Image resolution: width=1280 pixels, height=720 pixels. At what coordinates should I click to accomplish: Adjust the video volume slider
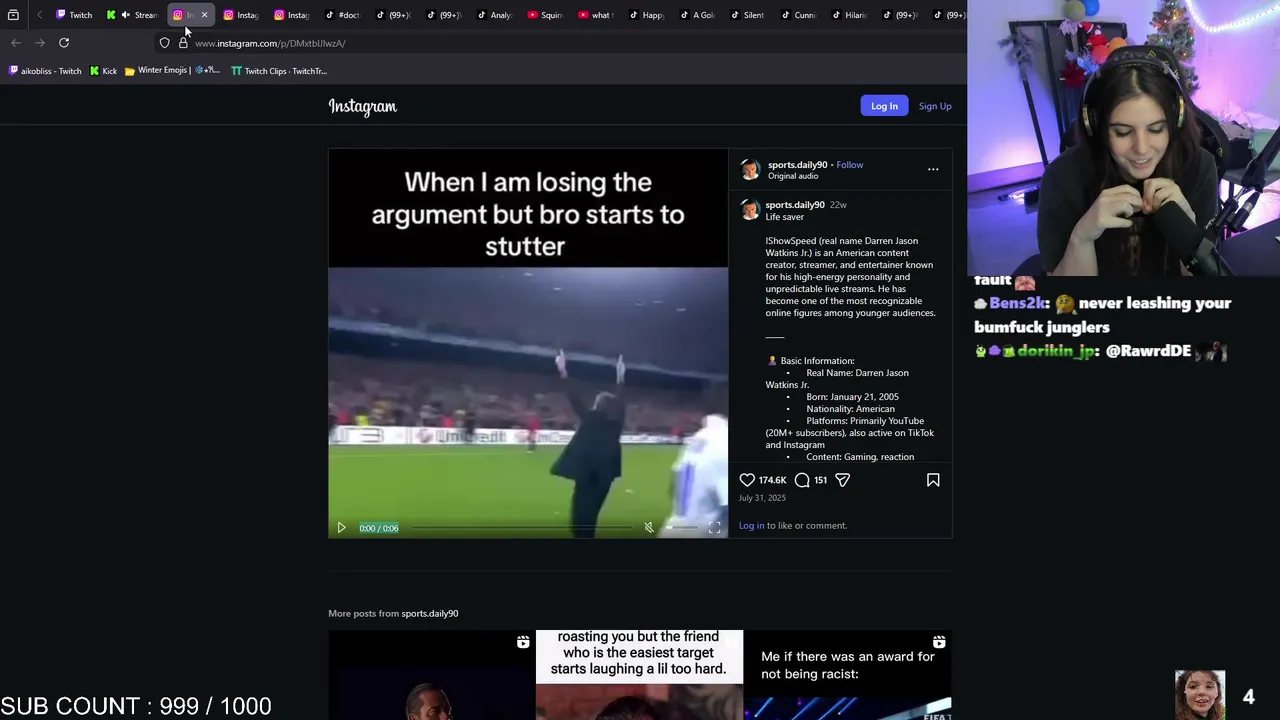682,528
